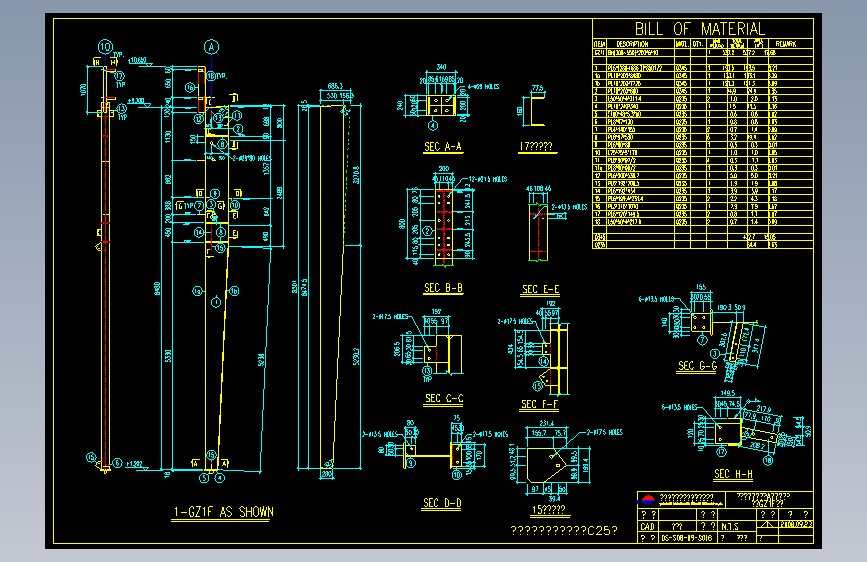Pick the SEC D-D section label
This screenshot has height=562, width=867.
(442, 503)
